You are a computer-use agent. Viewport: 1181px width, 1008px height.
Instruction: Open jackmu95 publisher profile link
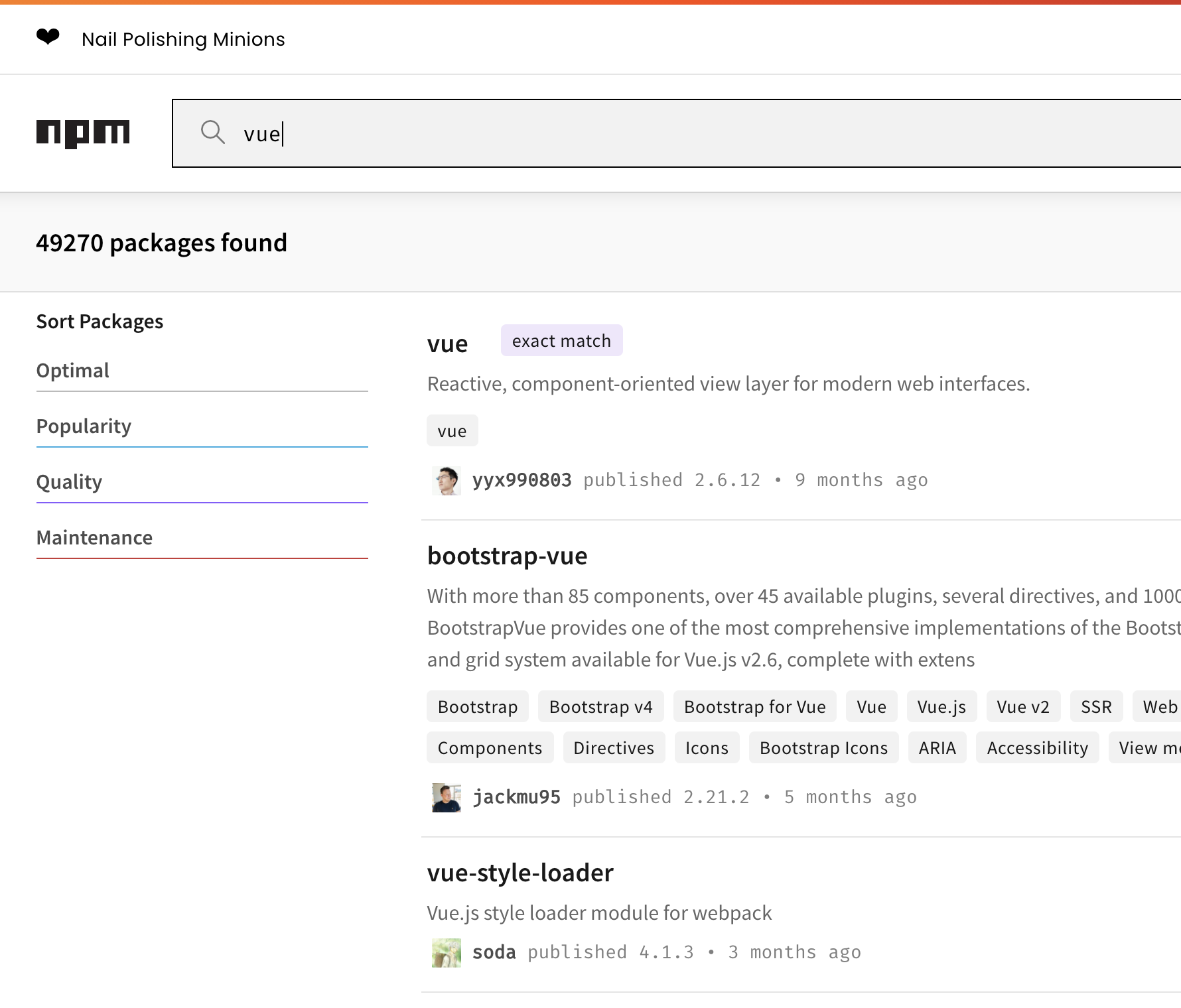516,797
